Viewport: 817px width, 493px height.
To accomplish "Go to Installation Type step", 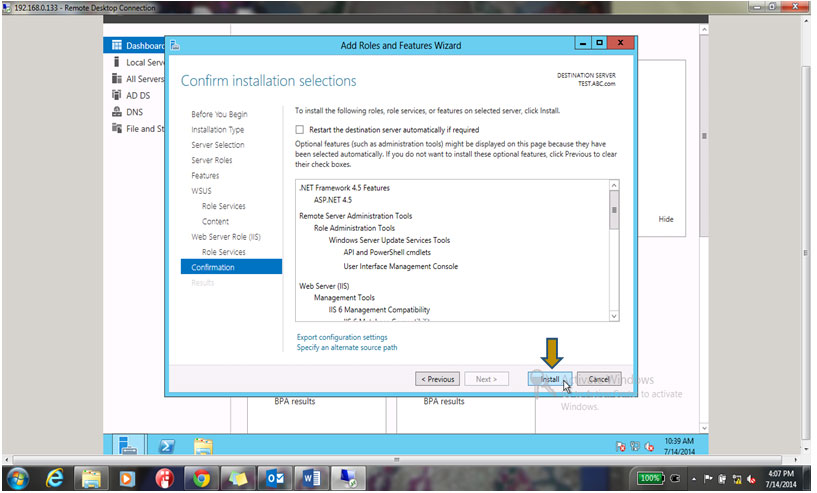I will pos(217,129).
